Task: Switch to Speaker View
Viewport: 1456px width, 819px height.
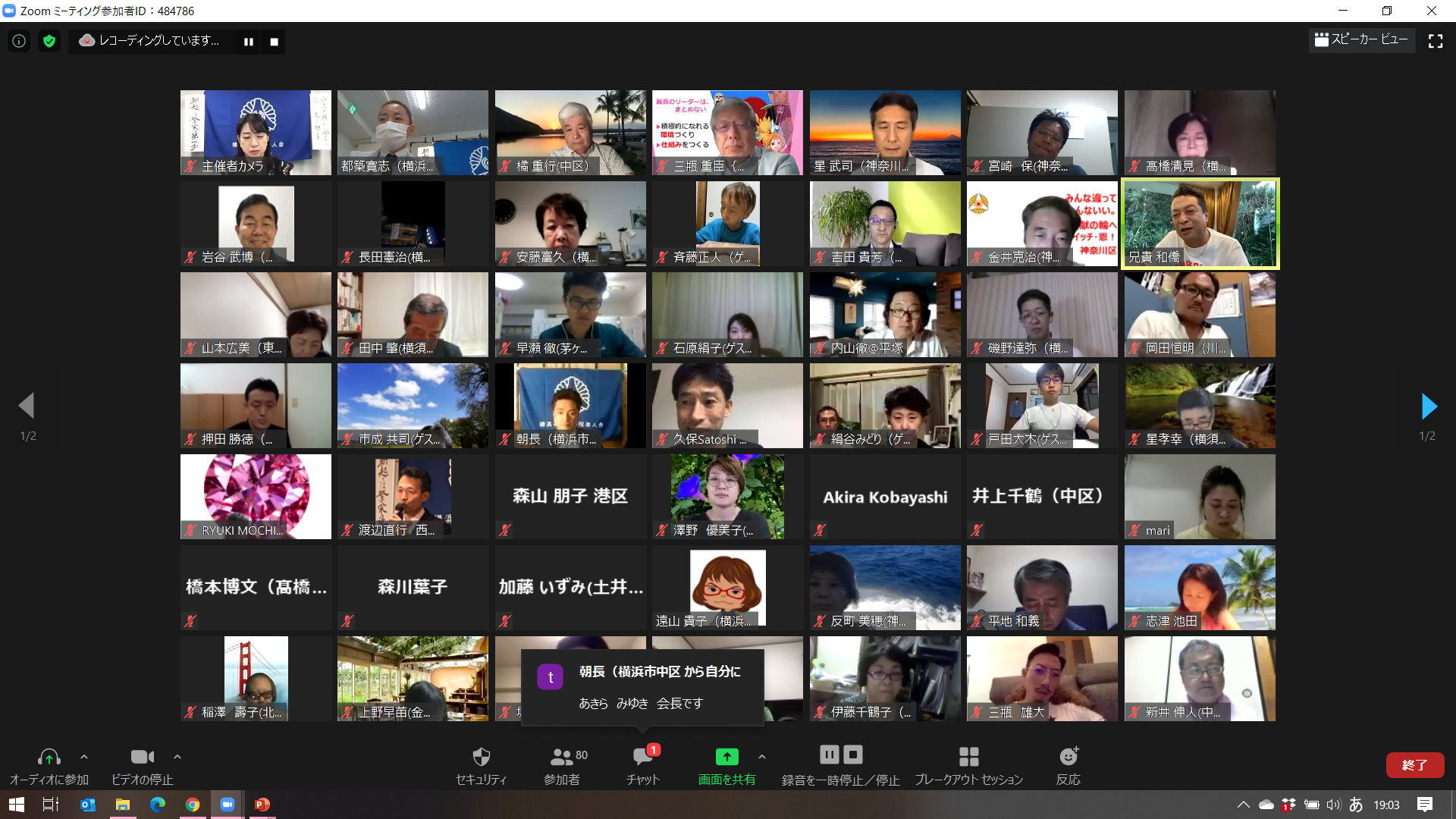Action: pyautogui.click(x=1360, y=39)
